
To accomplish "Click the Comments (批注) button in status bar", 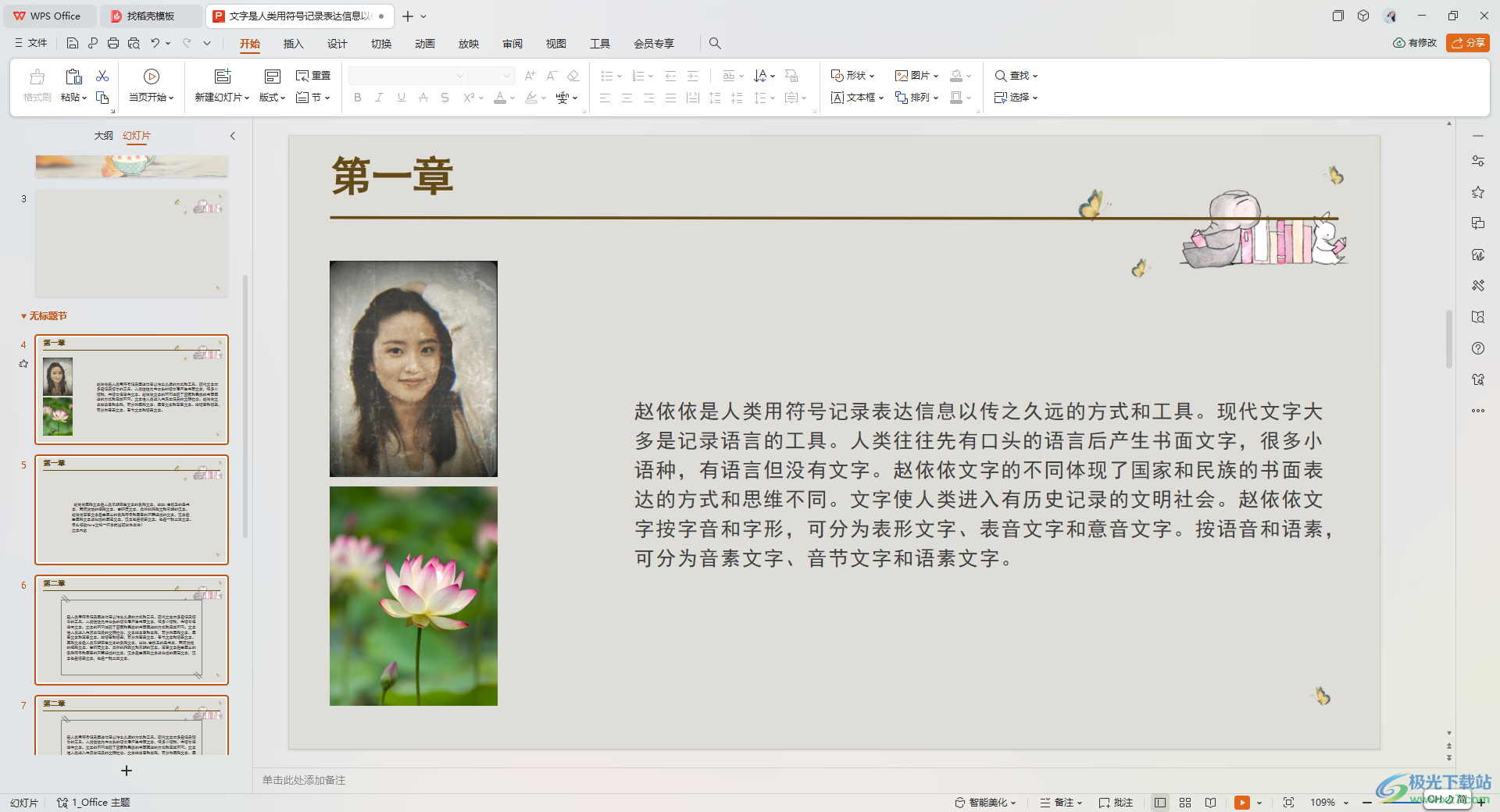I will click(1116, 803).
